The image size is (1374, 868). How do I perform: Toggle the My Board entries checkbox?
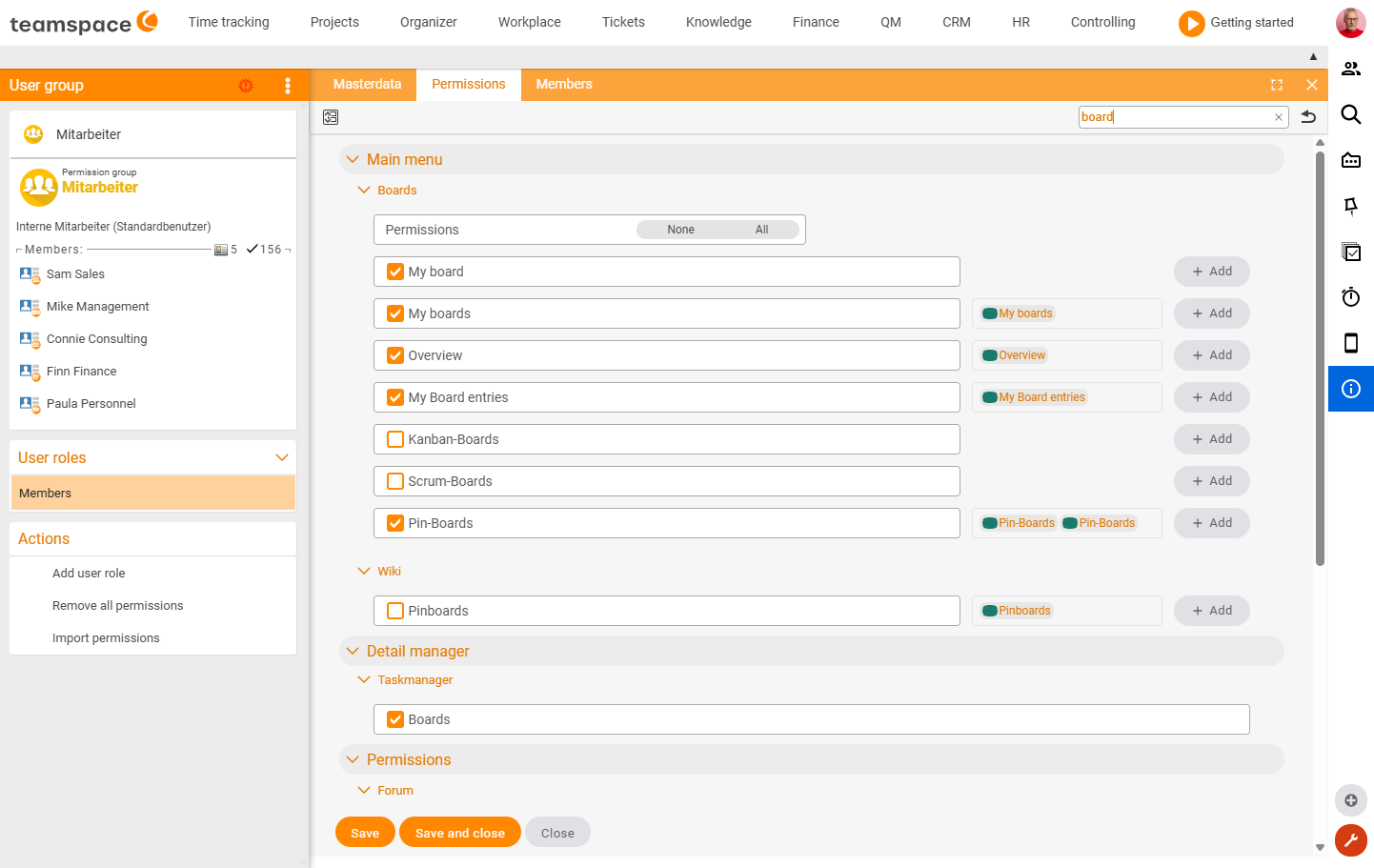(395, 397)
